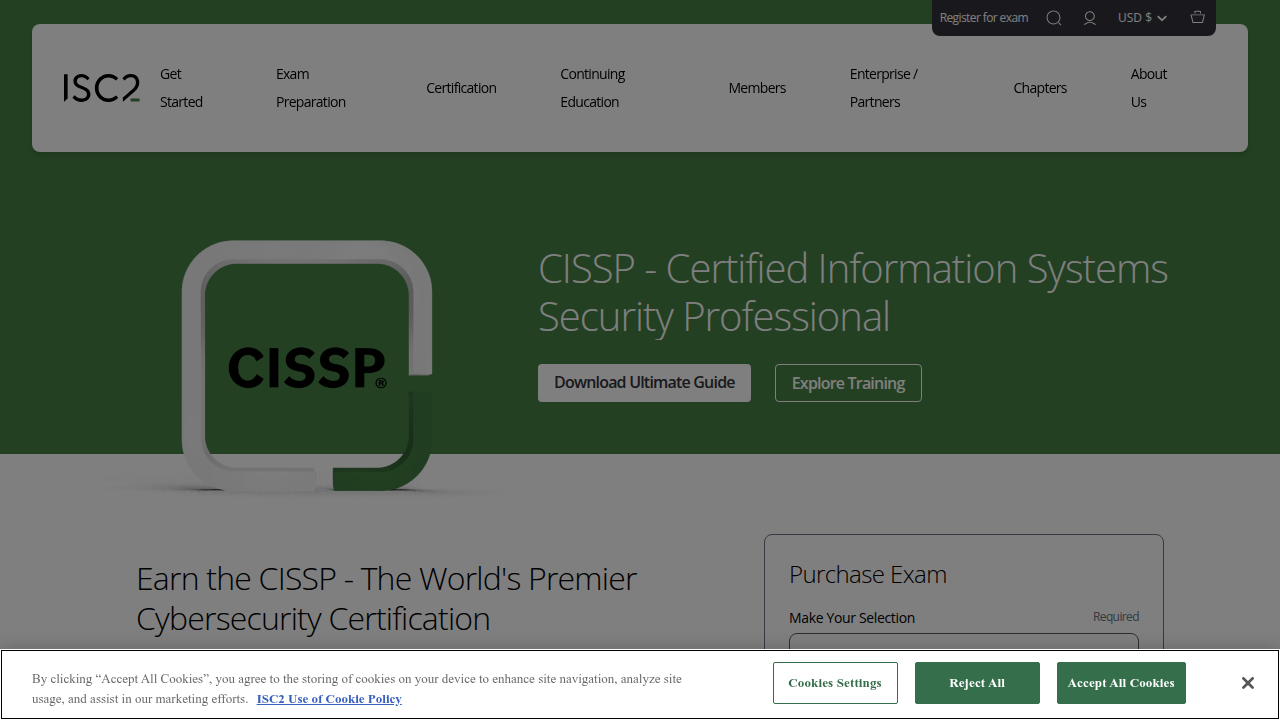Expand the USD $ currency dropdown
Viewport: 1280px width, 720px height.
point(1142,18)
